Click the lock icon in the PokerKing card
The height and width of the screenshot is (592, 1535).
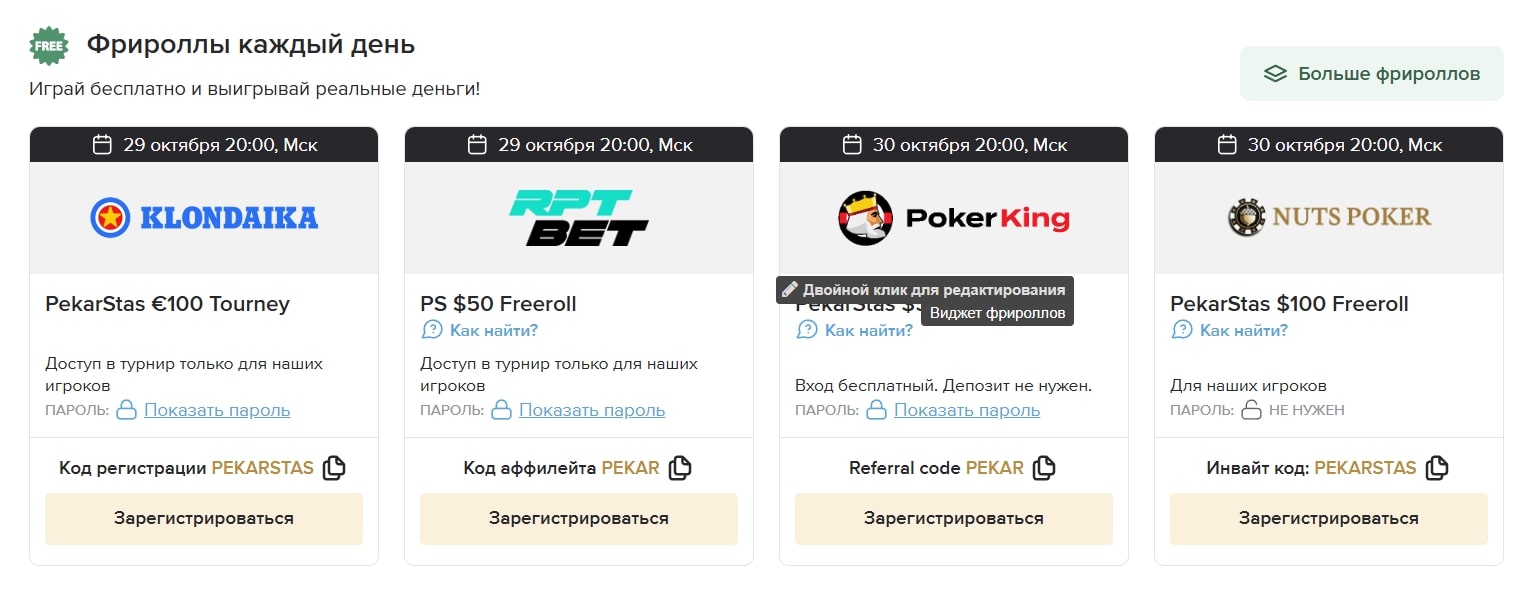pos(876,410)
